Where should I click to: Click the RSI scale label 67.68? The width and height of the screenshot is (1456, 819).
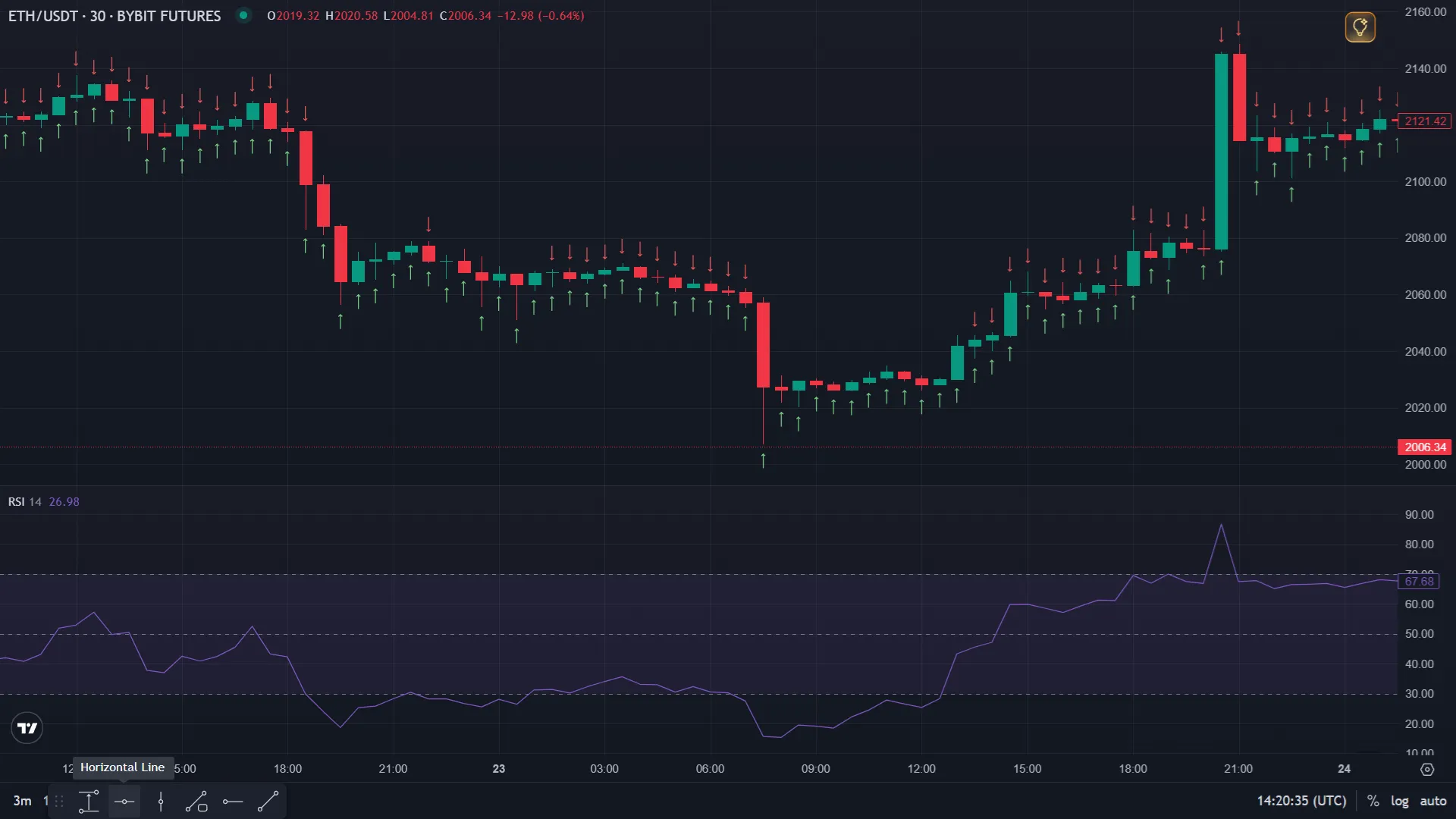(x=1418, y=582)
